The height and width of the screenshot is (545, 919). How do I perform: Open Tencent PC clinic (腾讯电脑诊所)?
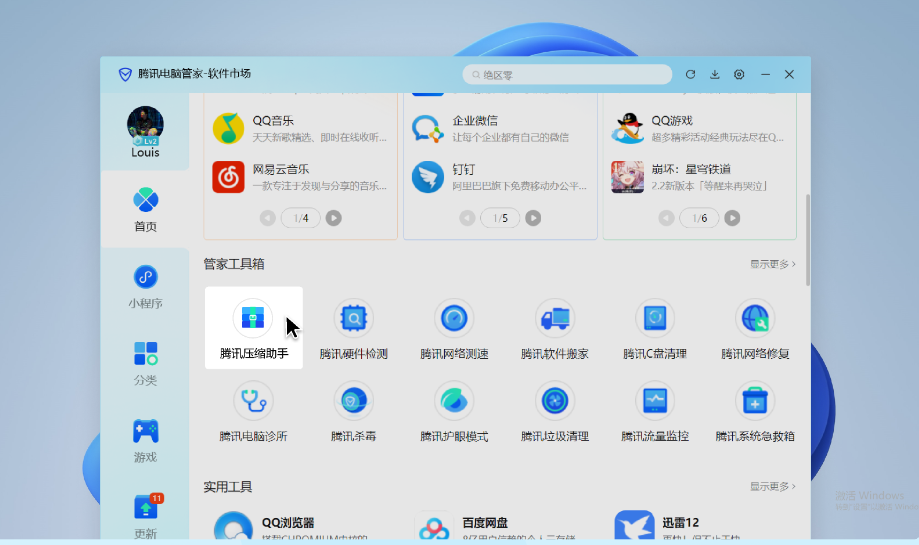(x=253, y=410)
